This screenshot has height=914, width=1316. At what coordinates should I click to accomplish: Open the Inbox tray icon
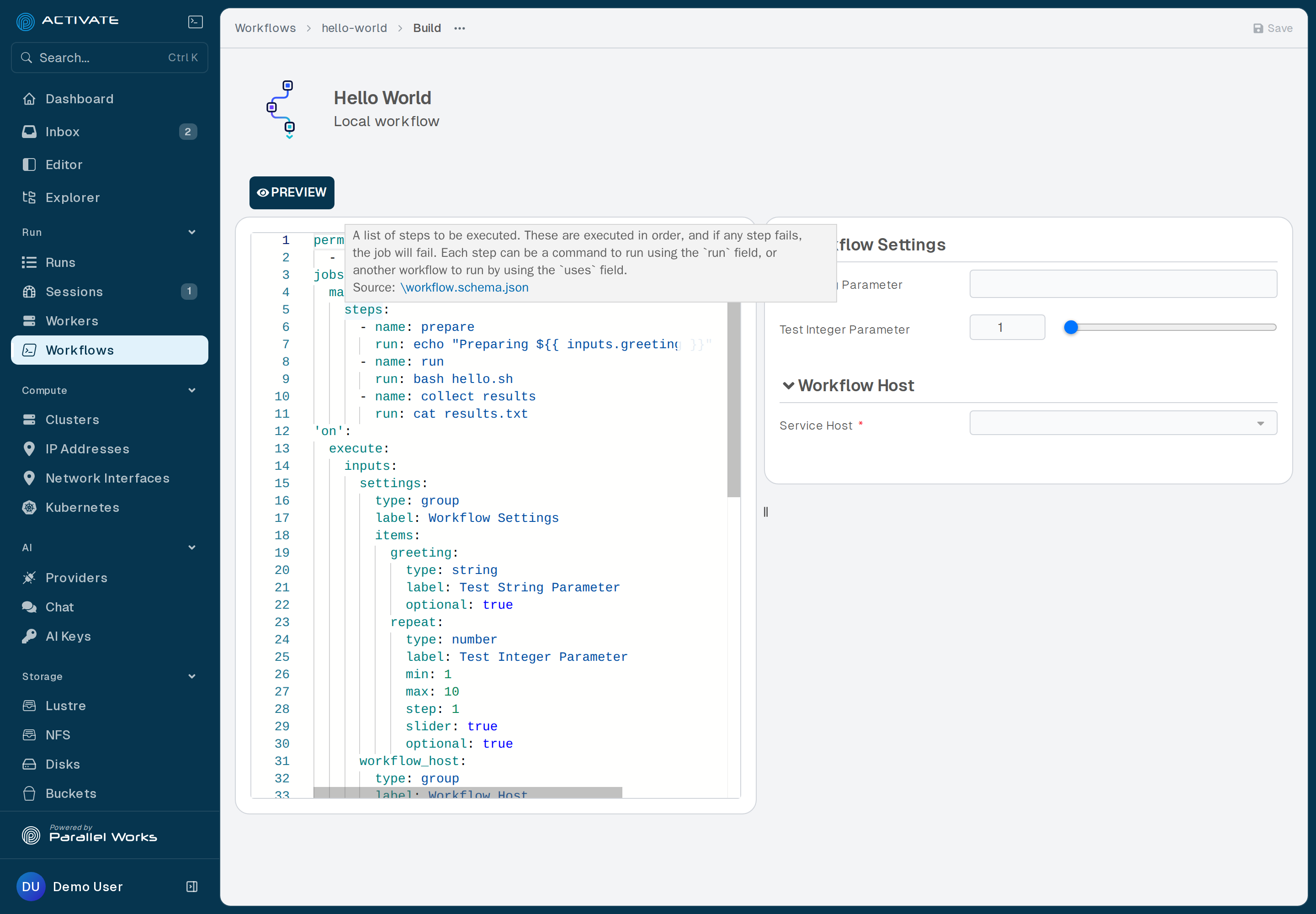(x=29, y=132)
